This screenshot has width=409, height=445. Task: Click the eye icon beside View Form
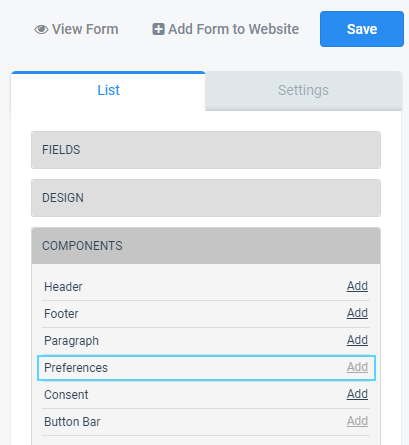pos(41,29)
